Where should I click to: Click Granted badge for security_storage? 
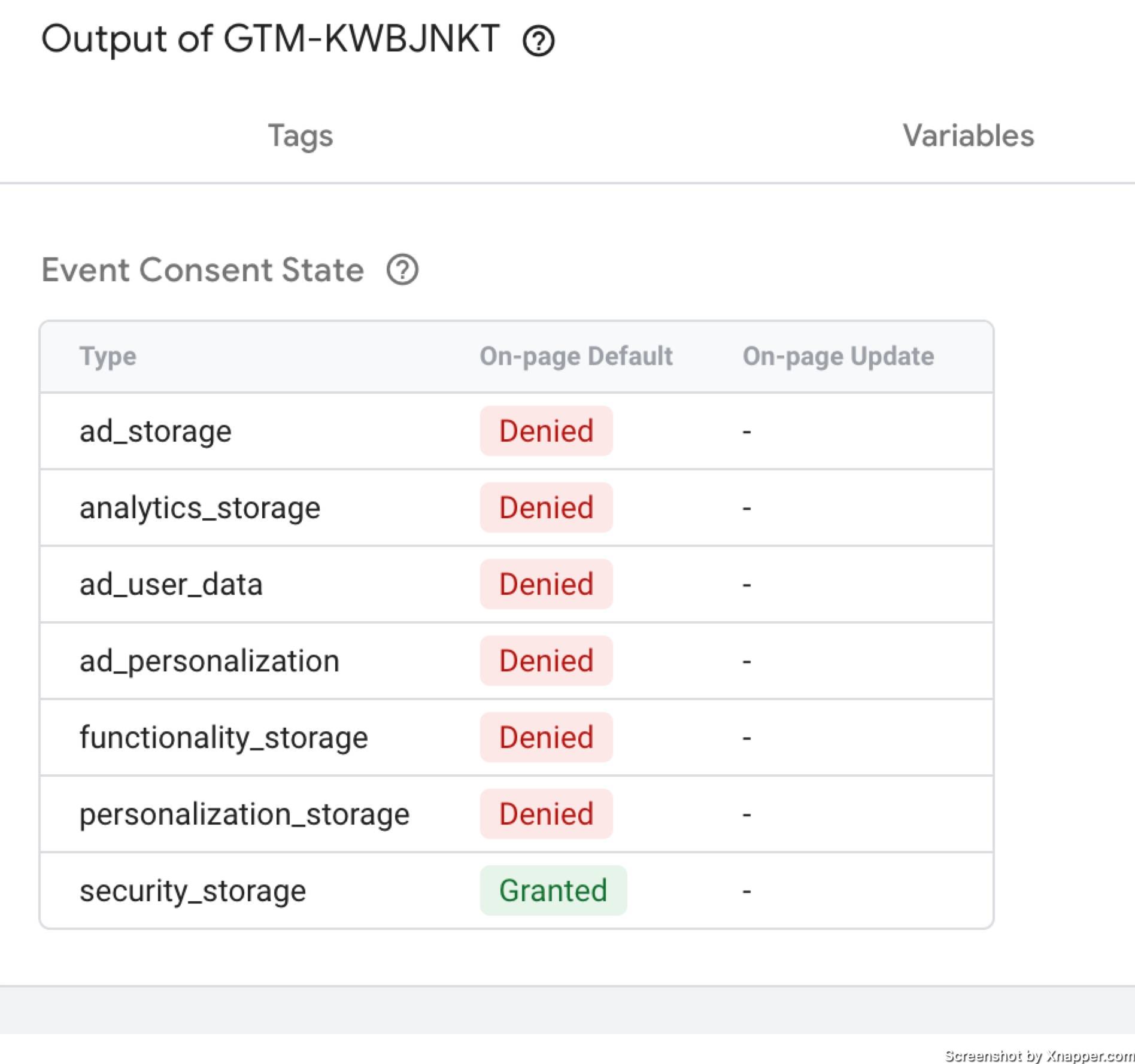553,890
